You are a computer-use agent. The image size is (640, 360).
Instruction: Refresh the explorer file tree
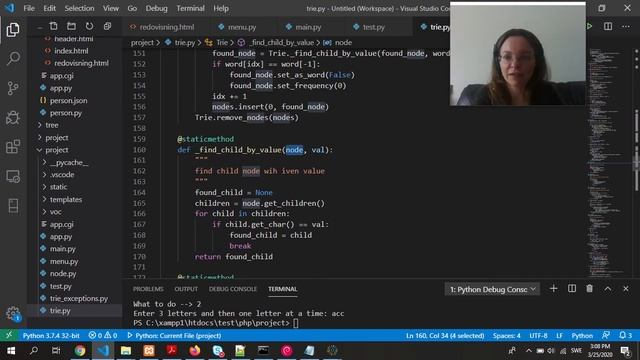coord(89,27)
